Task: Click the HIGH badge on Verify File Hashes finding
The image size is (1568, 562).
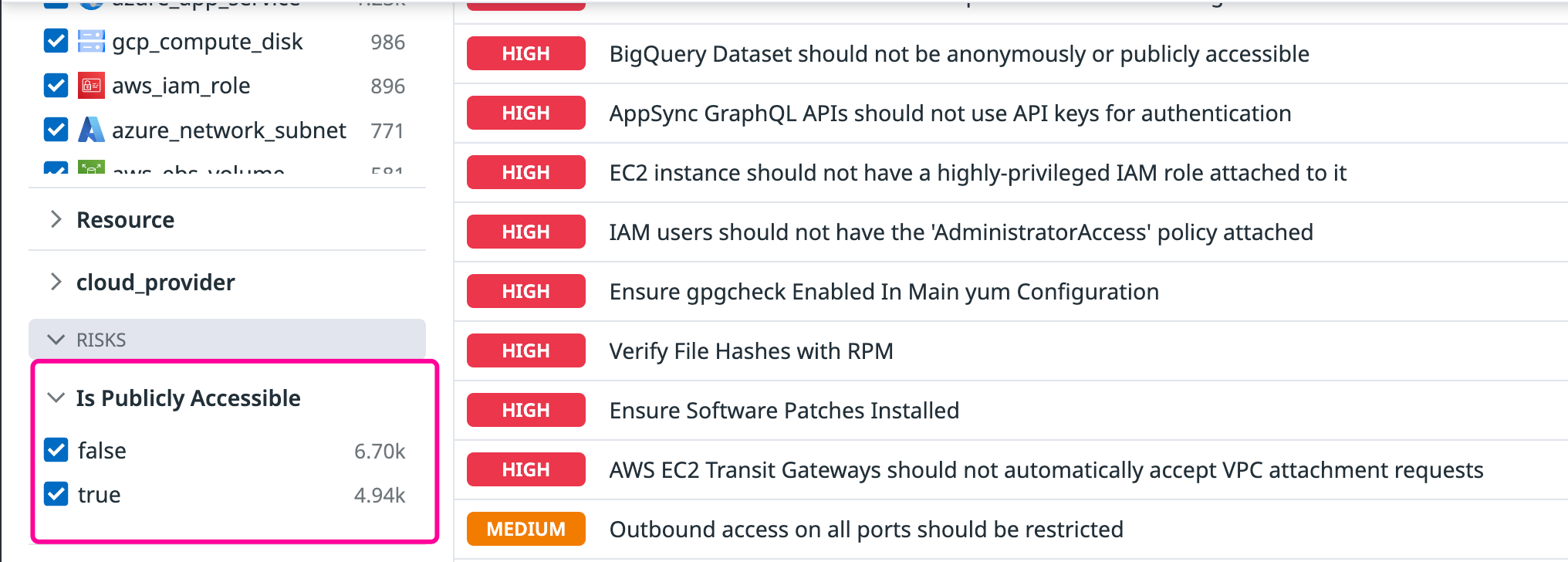Action: tap(525, 350)
